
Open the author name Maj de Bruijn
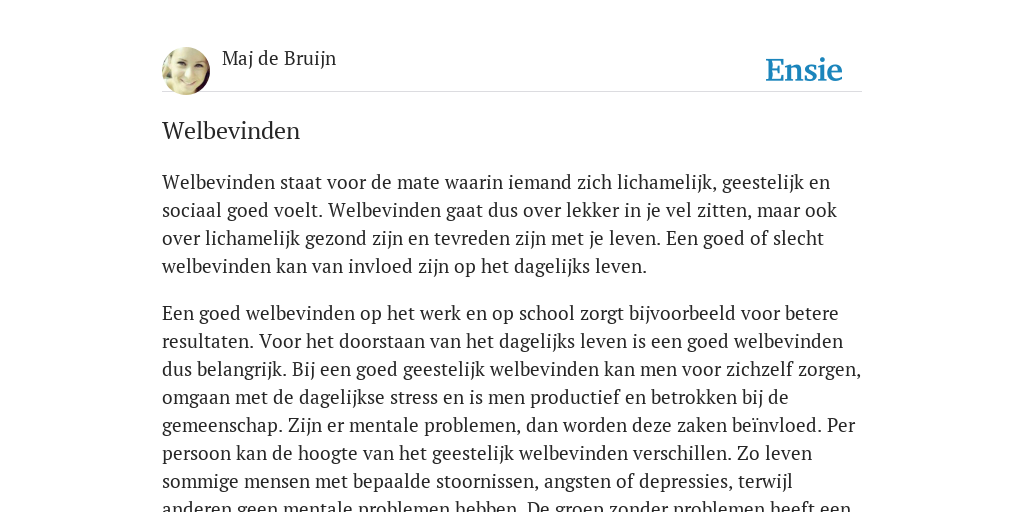pyautogui.click(x=279, y=59)
